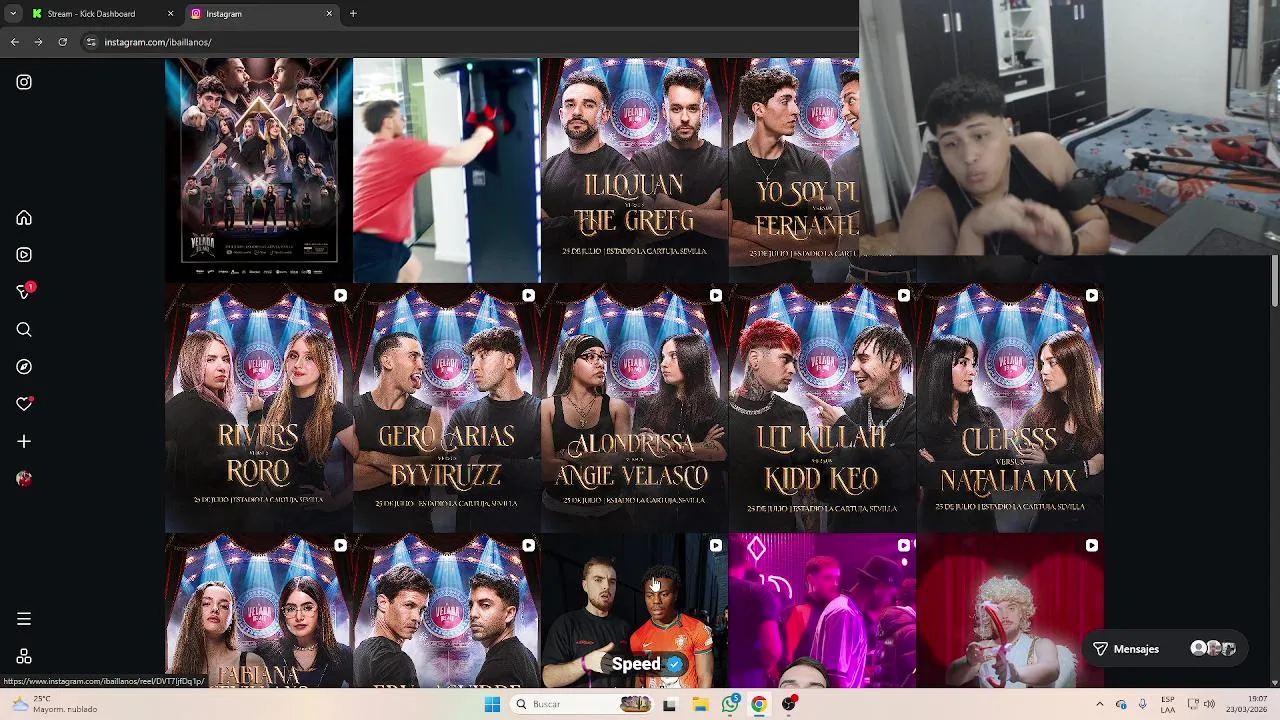Open the Alondrissa vs Angie Velasco reel
This screenshot has height=720, width=1280.
click(x=634, y=408)
